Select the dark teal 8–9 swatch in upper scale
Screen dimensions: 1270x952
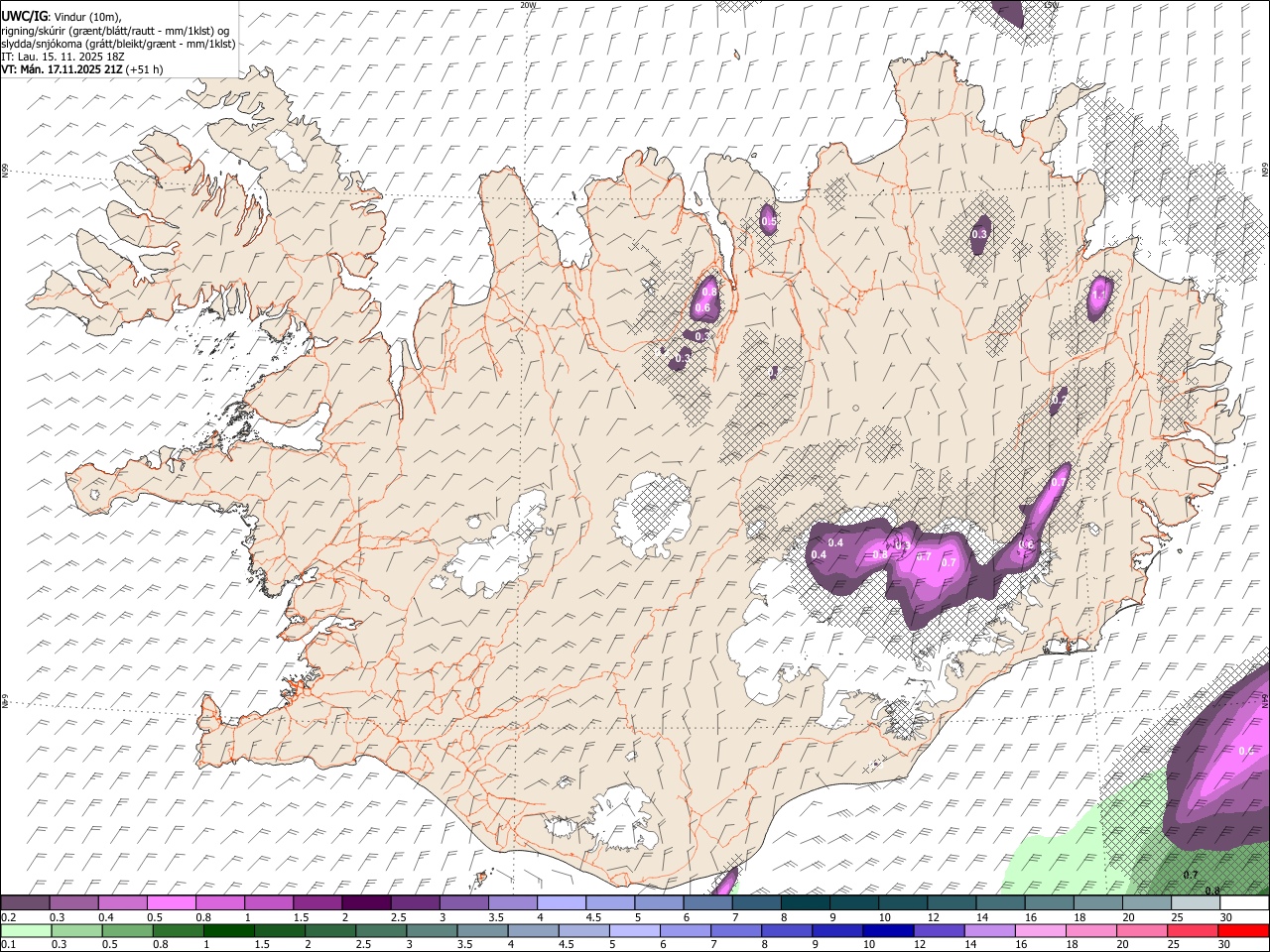tap(806, 903)
